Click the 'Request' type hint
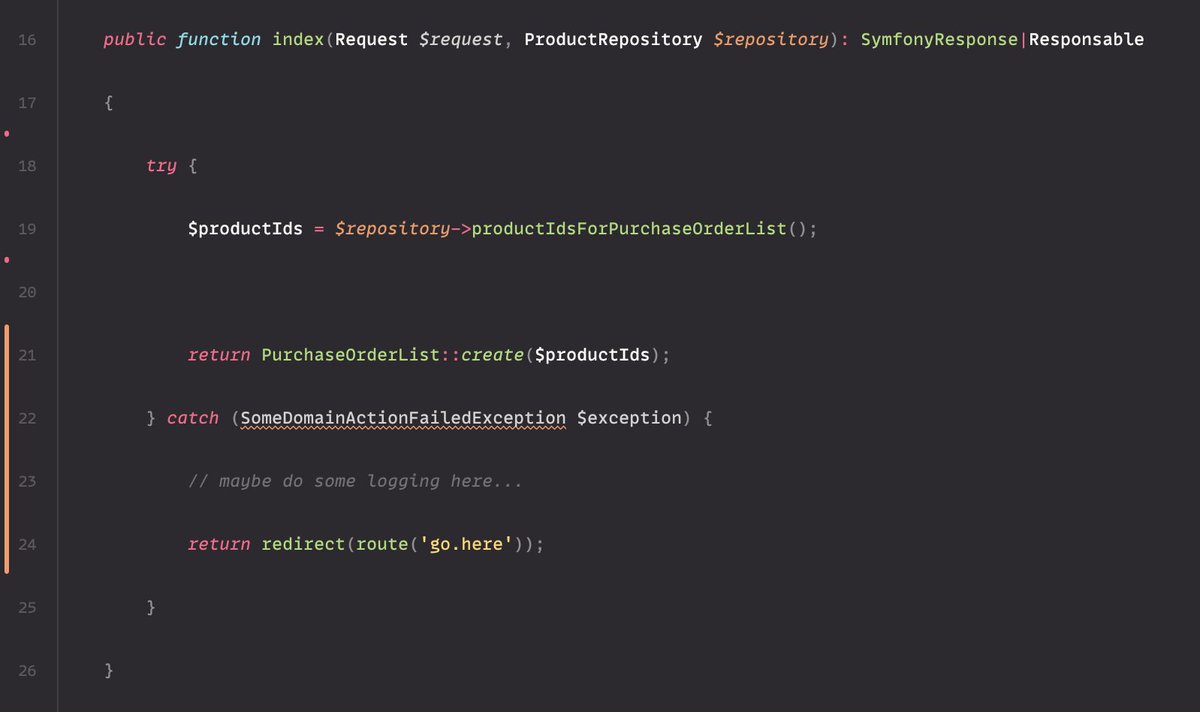The image size is (1200, 712). pyautogui.click(x=372, y=40)
